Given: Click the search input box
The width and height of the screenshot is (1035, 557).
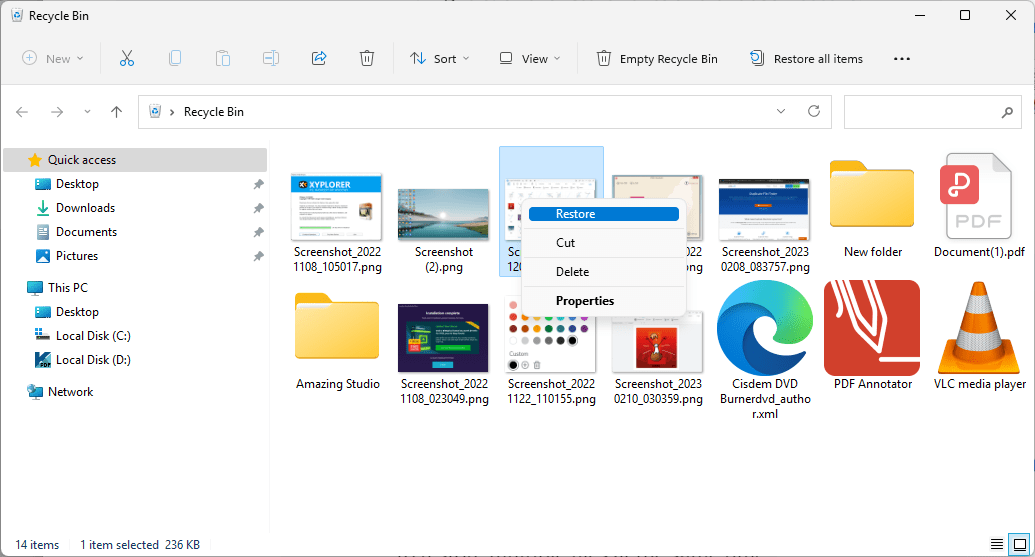Looking at the screenshot, I should click(x=920, y=111).
